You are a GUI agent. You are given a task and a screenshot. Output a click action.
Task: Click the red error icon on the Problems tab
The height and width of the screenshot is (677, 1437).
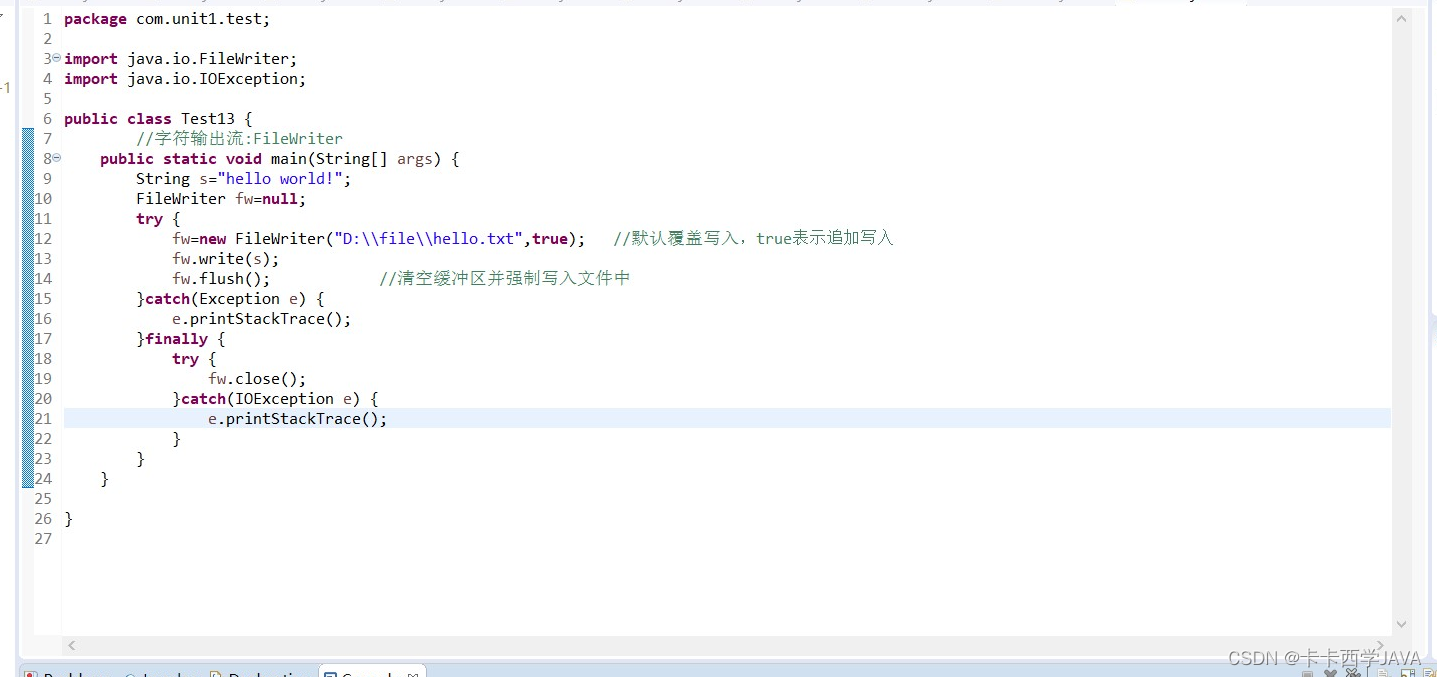pos(31,673)
